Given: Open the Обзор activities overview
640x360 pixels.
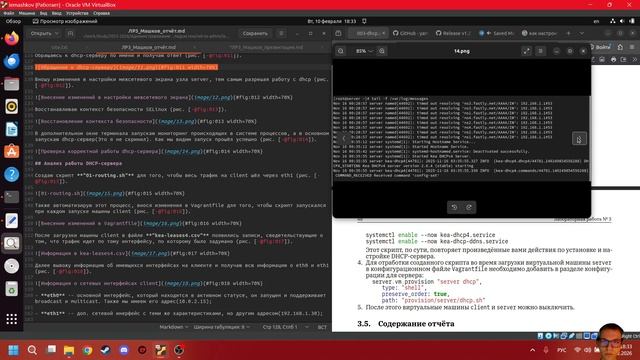Looking at the screenshot, I should pyautogui.click(x=13, y=21).
